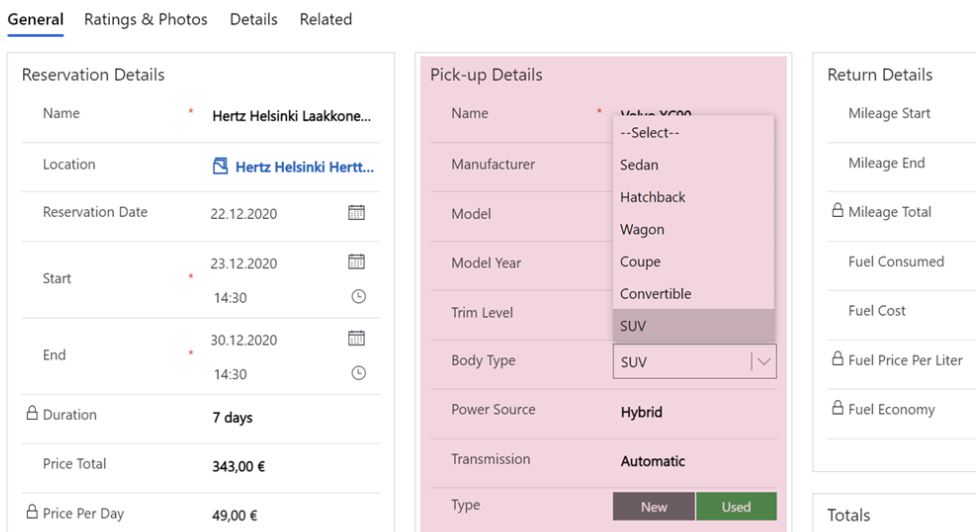Click the Duration value 7 days
Viewport: 976px width, 532px height.
(x=232, y=418)
